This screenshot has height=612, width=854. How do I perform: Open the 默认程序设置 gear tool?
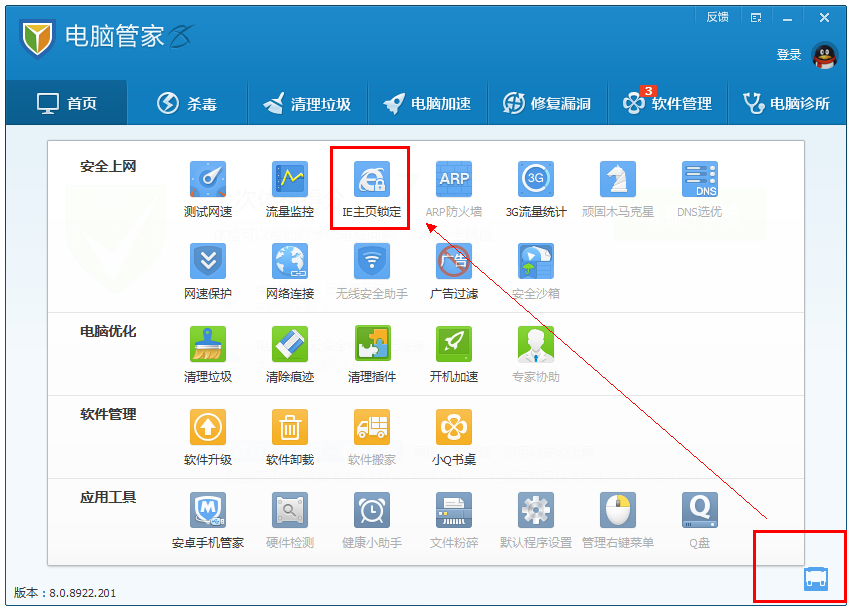click(x=536, y=521)
